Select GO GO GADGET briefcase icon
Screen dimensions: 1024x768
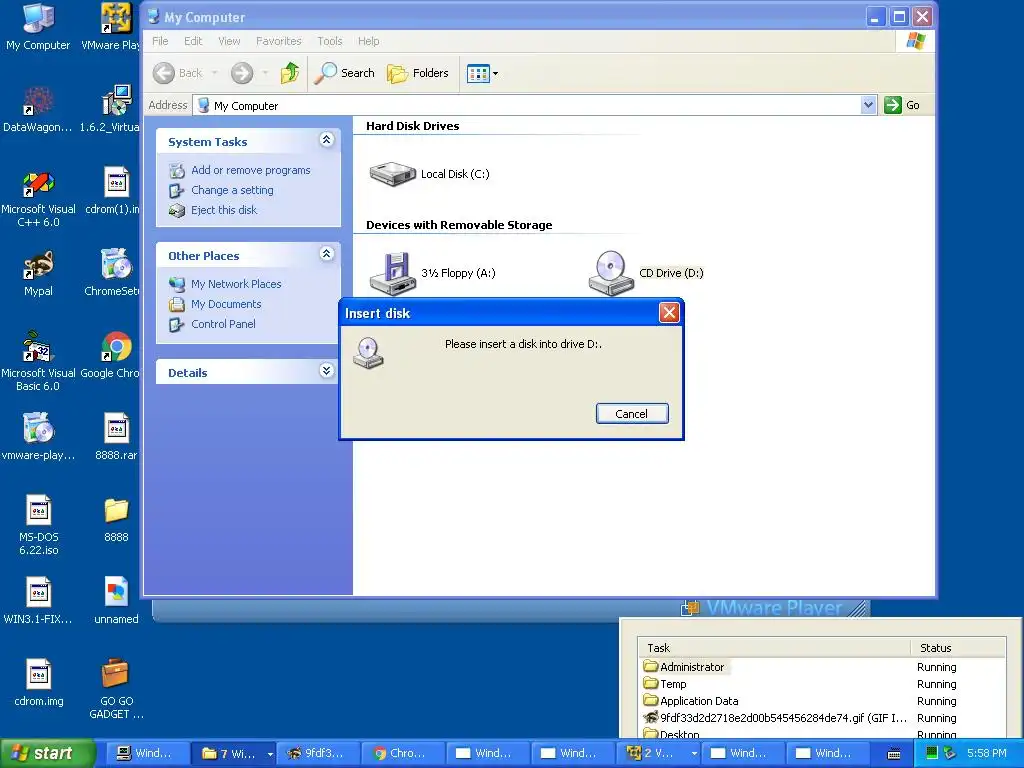click(116, 689)
